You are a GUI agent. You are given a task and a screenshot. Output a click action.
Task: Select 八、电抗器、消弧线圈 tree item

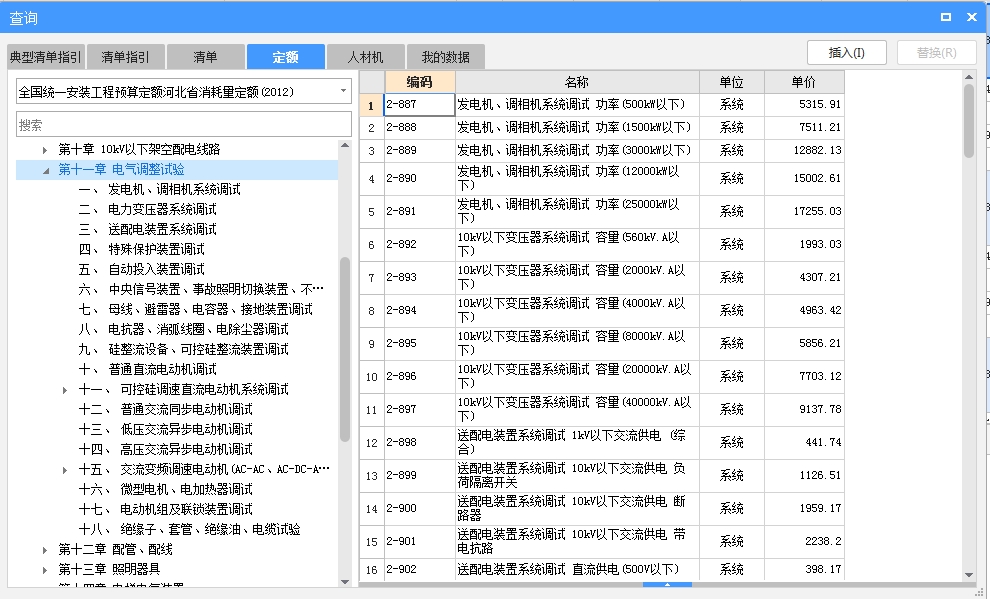point(183,329)
